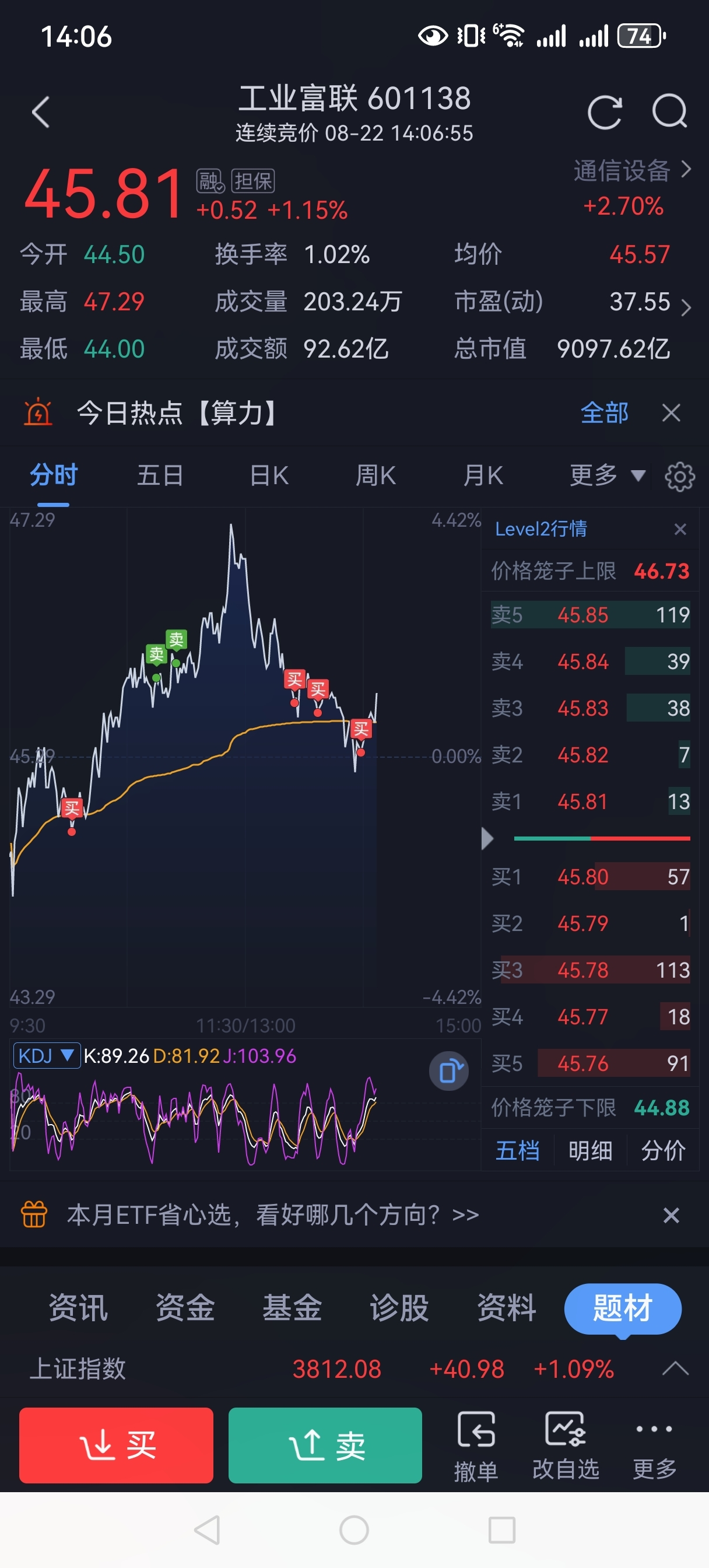Open the 今日热点 alarm icon
The width and height of the screenshot is (709, 1568).
pyautogui.click(x=38, y=412)
